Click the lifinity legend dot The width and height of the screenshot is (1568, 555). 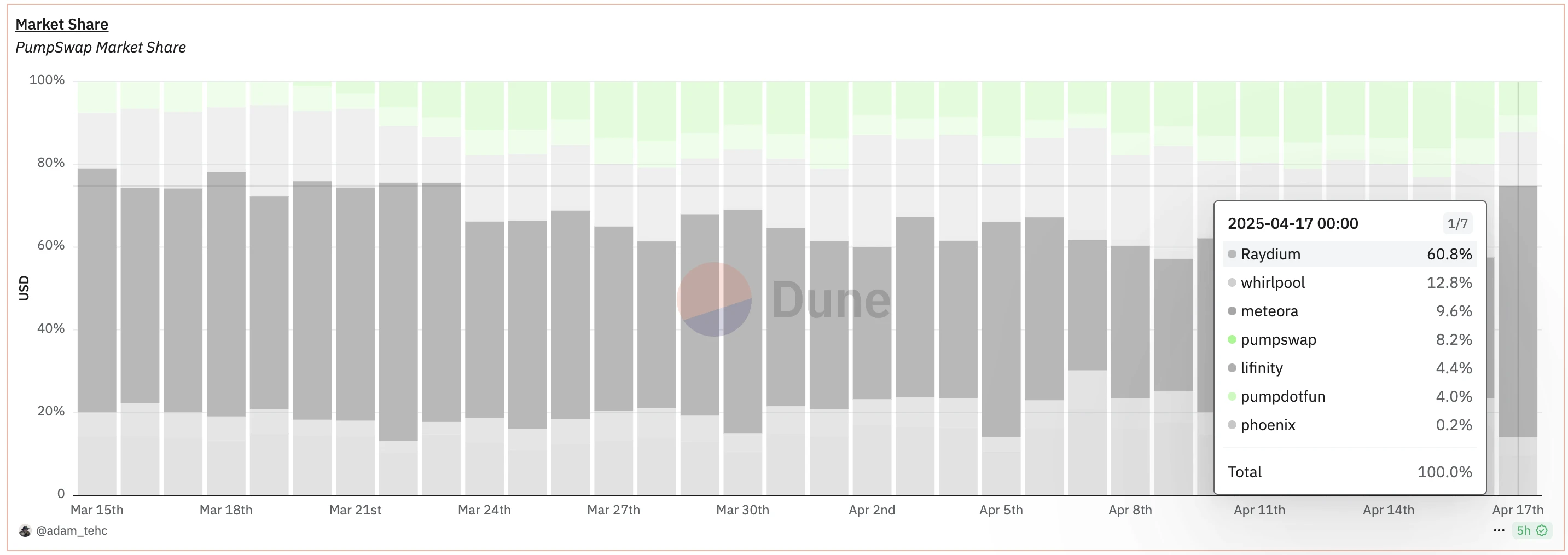tap(1232, 368)
